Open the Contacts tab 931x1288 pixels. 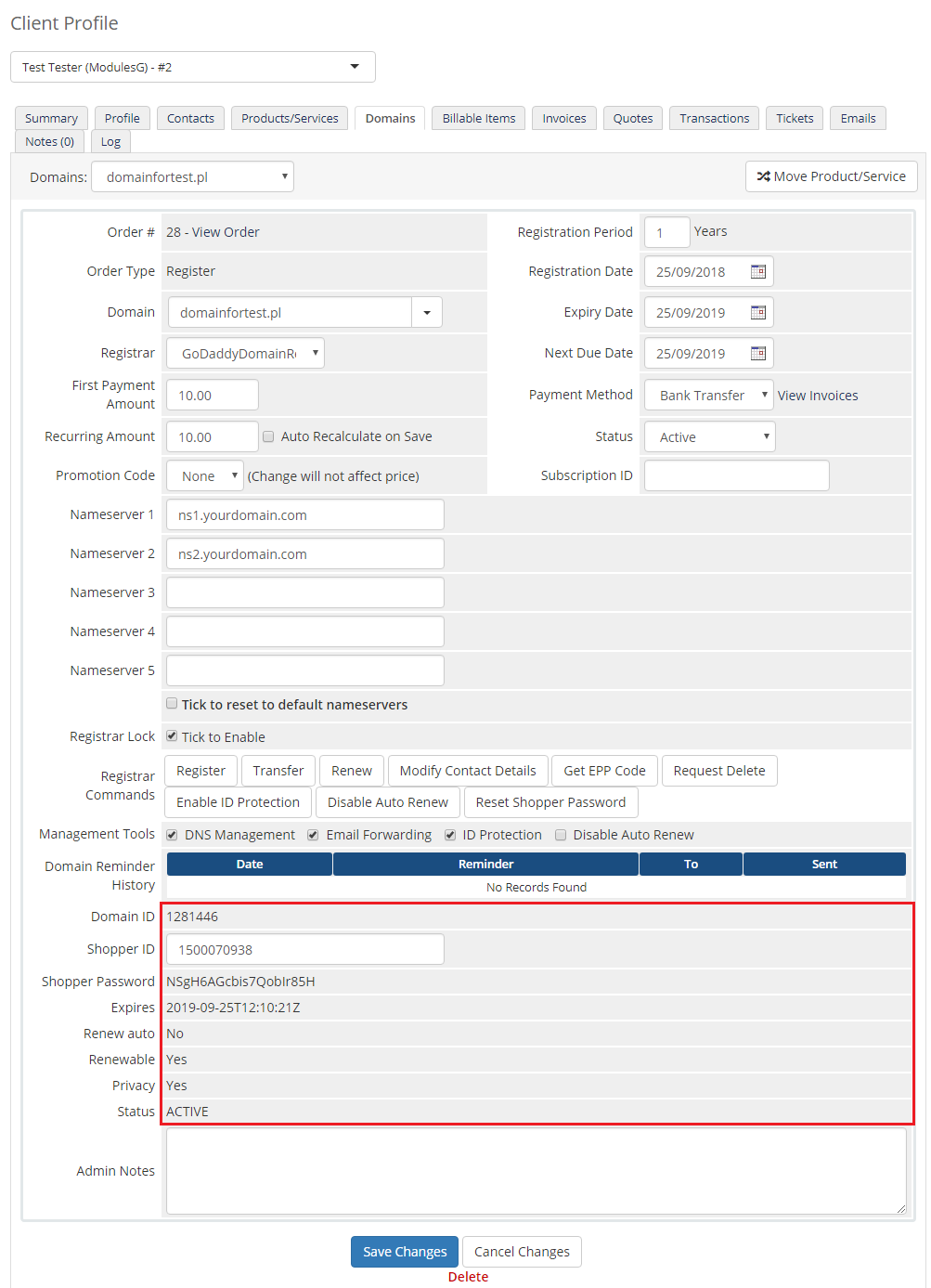pos(190,118)
